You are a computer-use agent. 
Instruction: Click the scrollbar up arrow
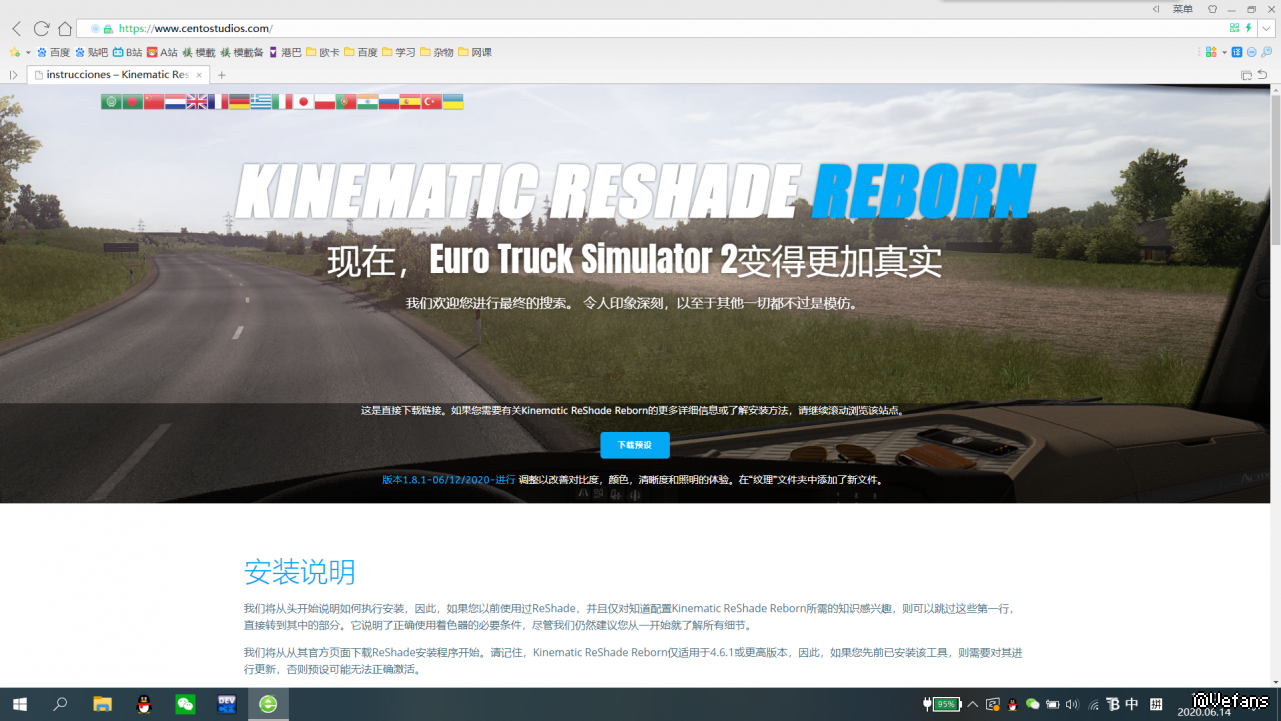[1275, 90]
